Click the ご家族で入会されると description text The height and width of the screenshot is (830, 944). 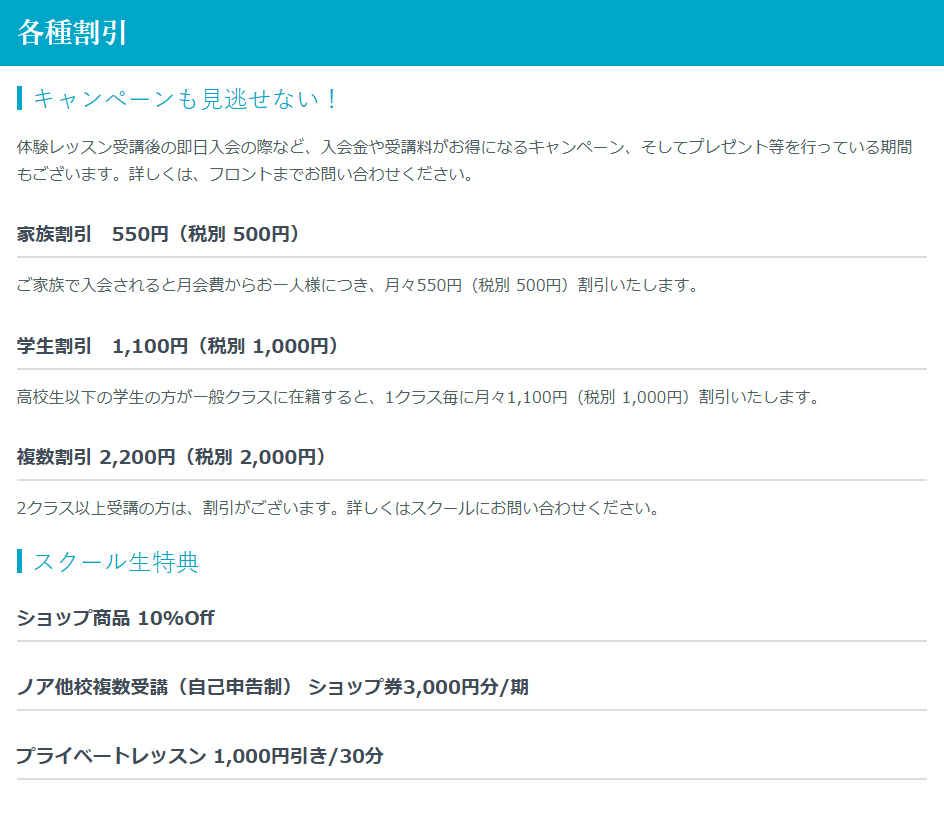click(357, 285)
